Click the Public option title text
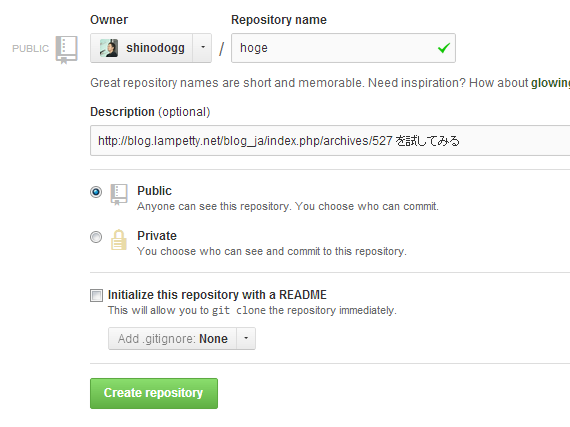This screenshot has width=570, height=427. coord(154,191)
